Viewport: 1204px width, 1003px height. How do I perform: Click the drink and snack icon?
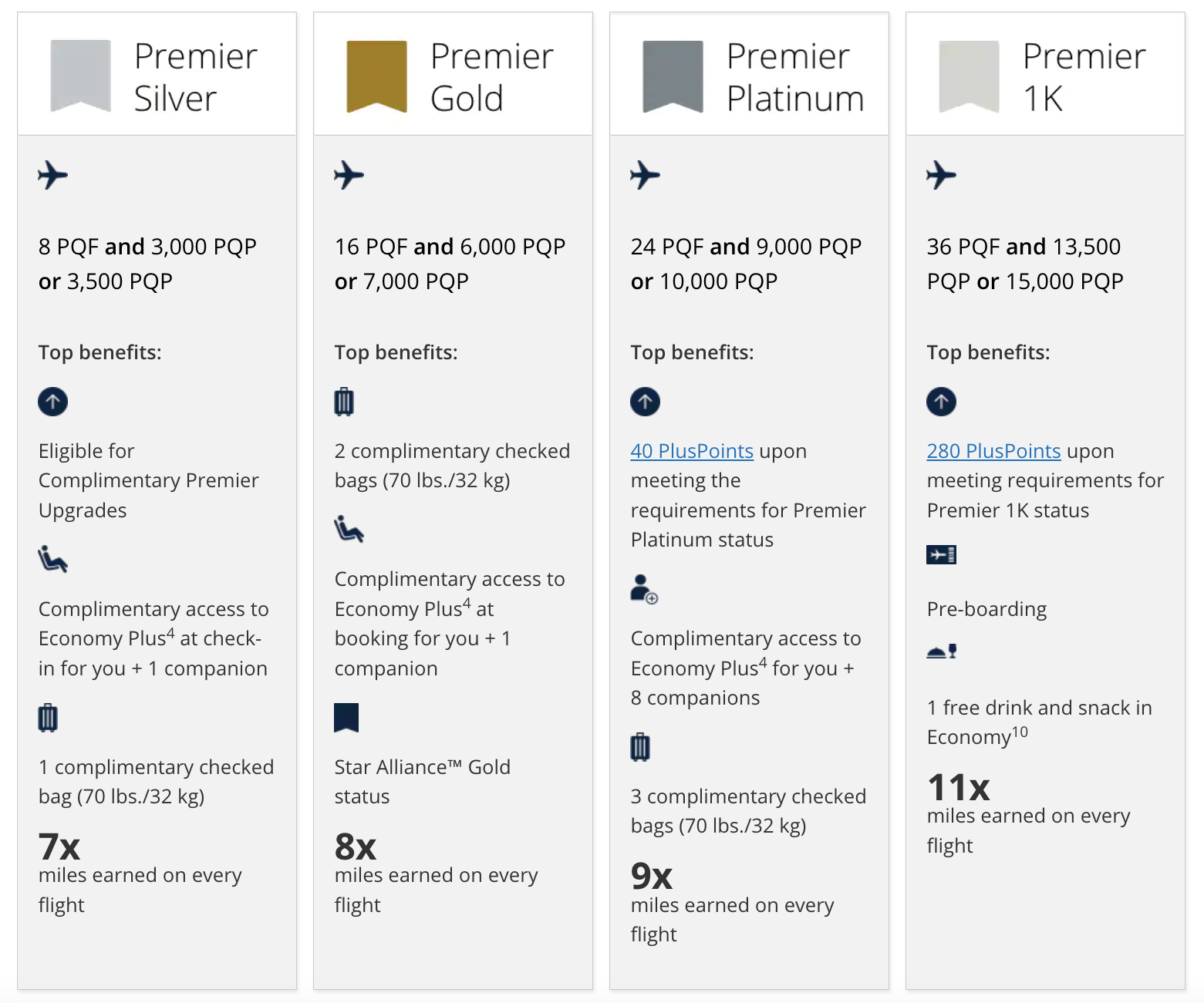tap(941, 652)
